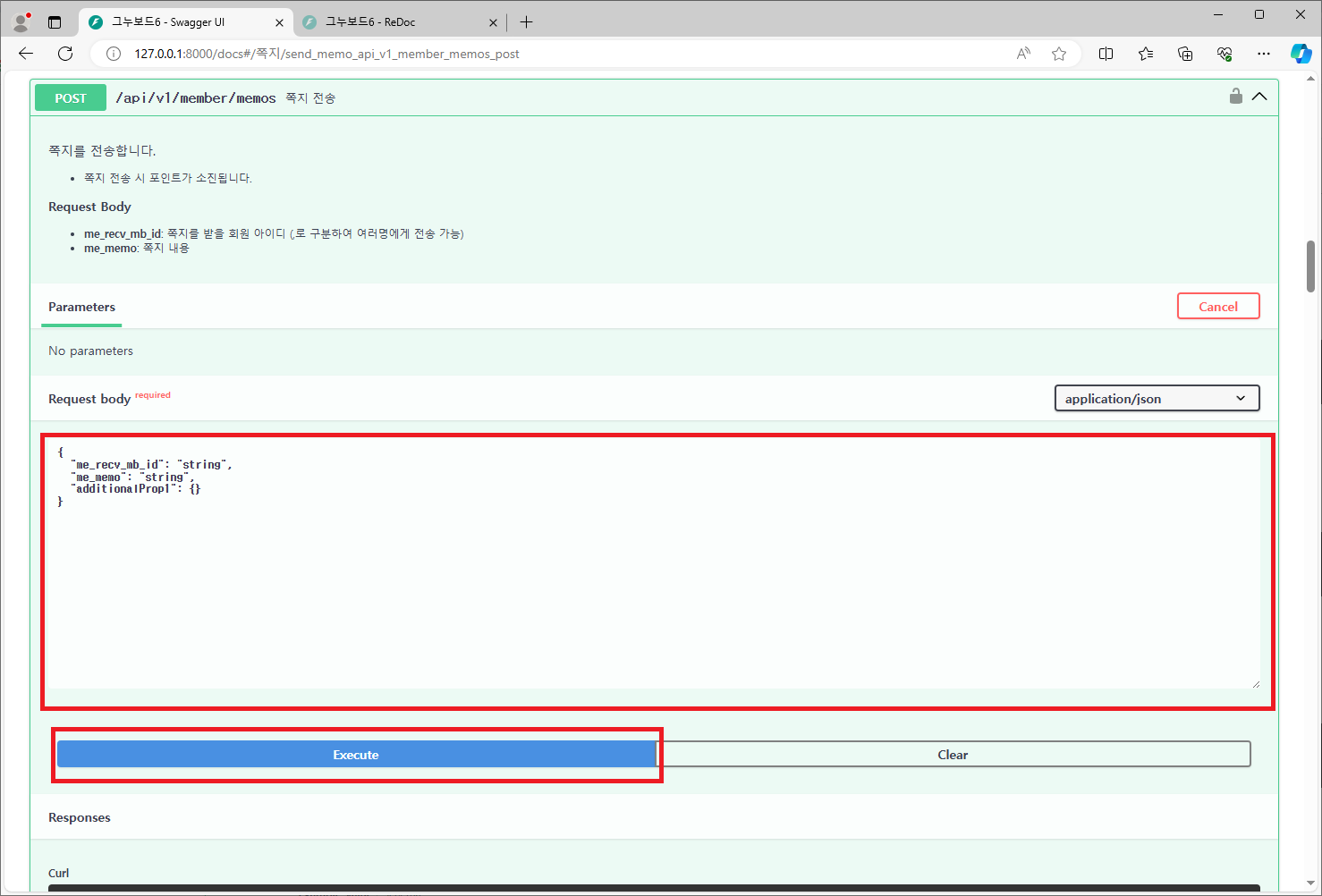Go back to the previous page
This screenshot has height=896, width=1322.
26,54
